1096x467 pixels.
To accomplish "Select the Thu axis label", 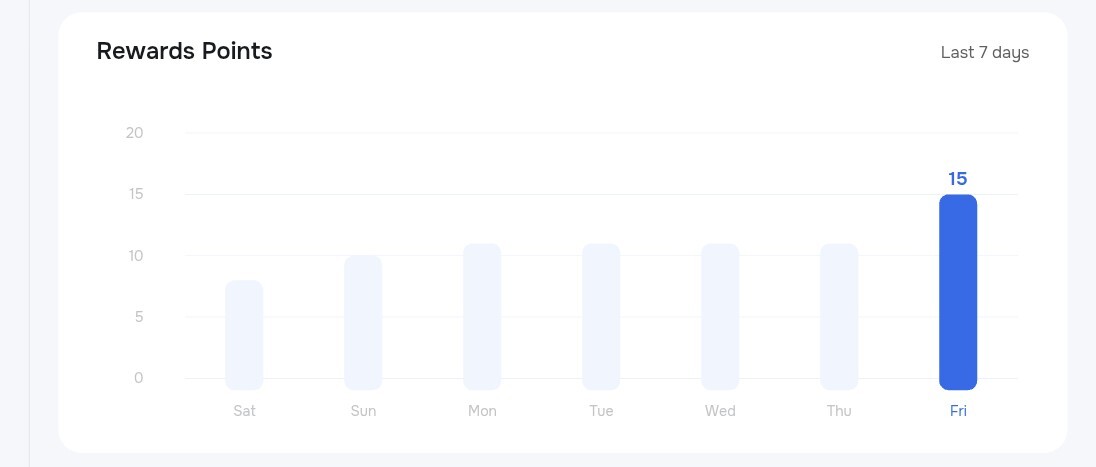I will click(839, 411).
